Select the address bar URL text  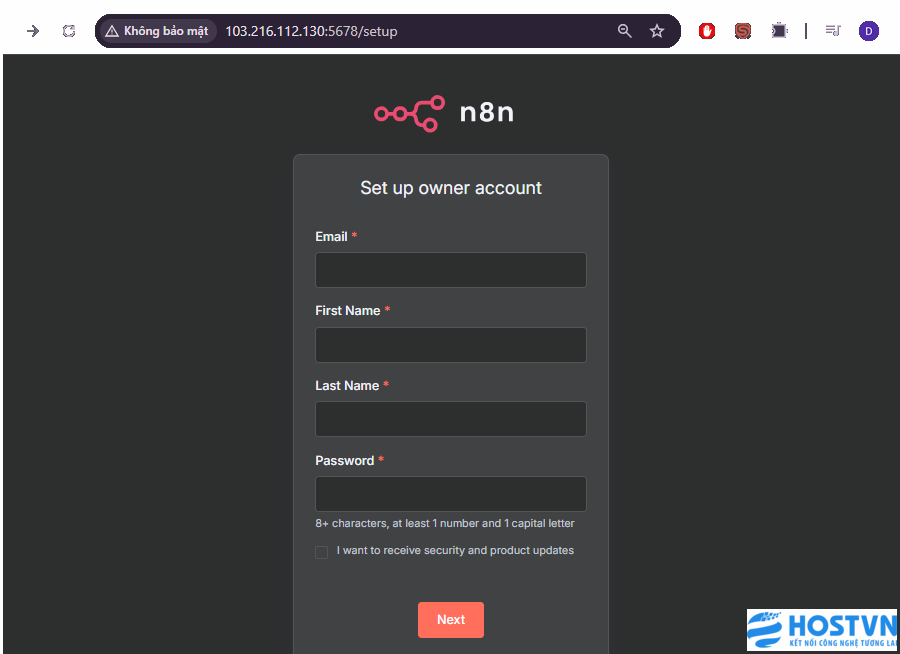click(311, 31)
